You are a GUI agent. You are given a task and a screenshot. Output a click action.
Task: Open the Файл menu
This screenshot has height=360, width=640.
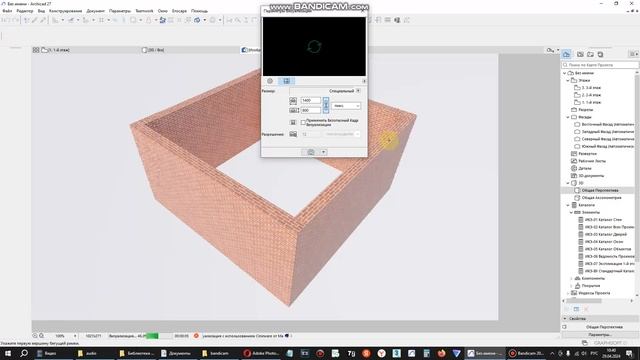[7, 11]
